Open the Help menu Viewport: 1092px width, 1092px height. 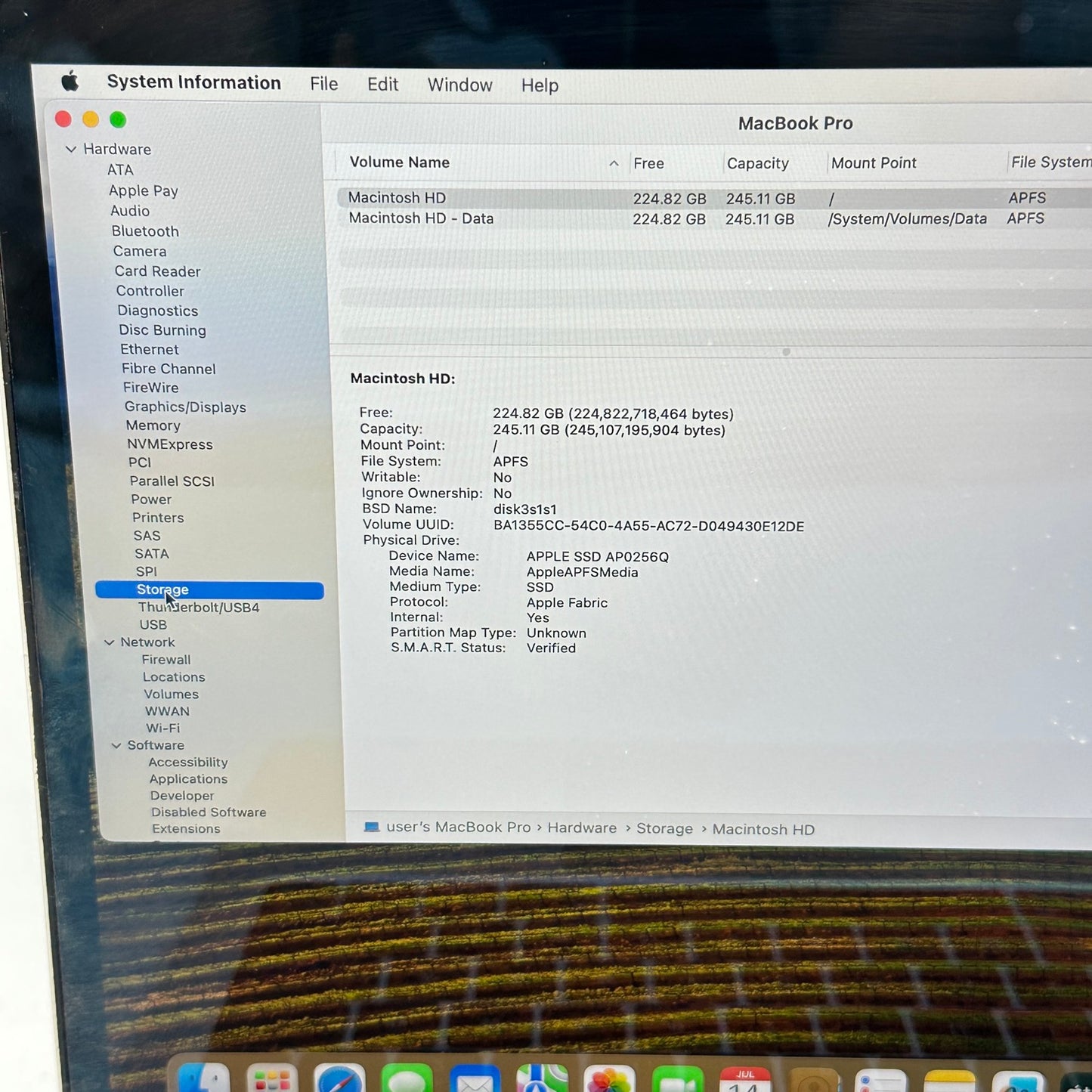pyautogui.click(x=540, y=85)
